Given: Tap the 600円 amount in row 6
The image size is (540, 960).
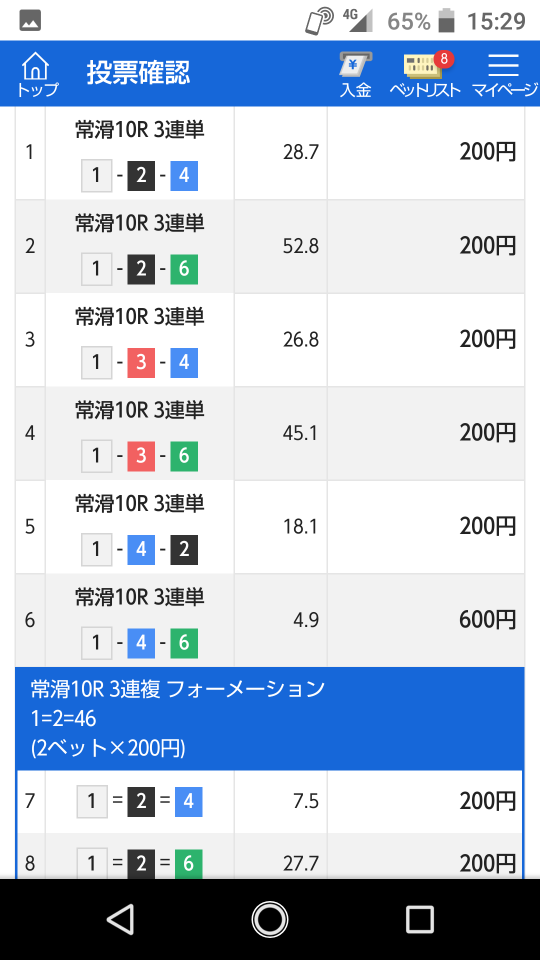Looking at the screenshot, I should [487, 620].
